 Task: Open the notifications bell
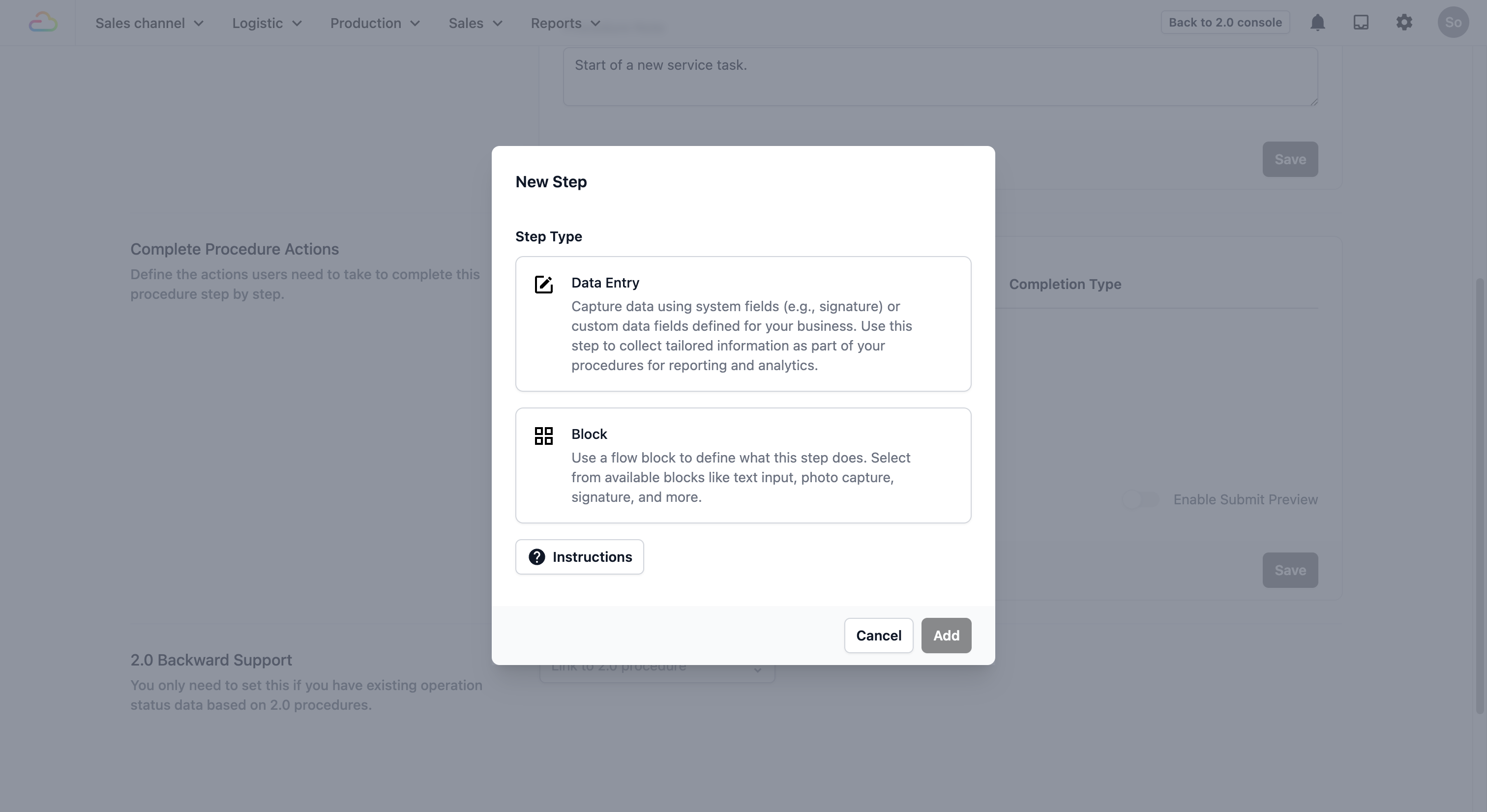[1317, 23]
